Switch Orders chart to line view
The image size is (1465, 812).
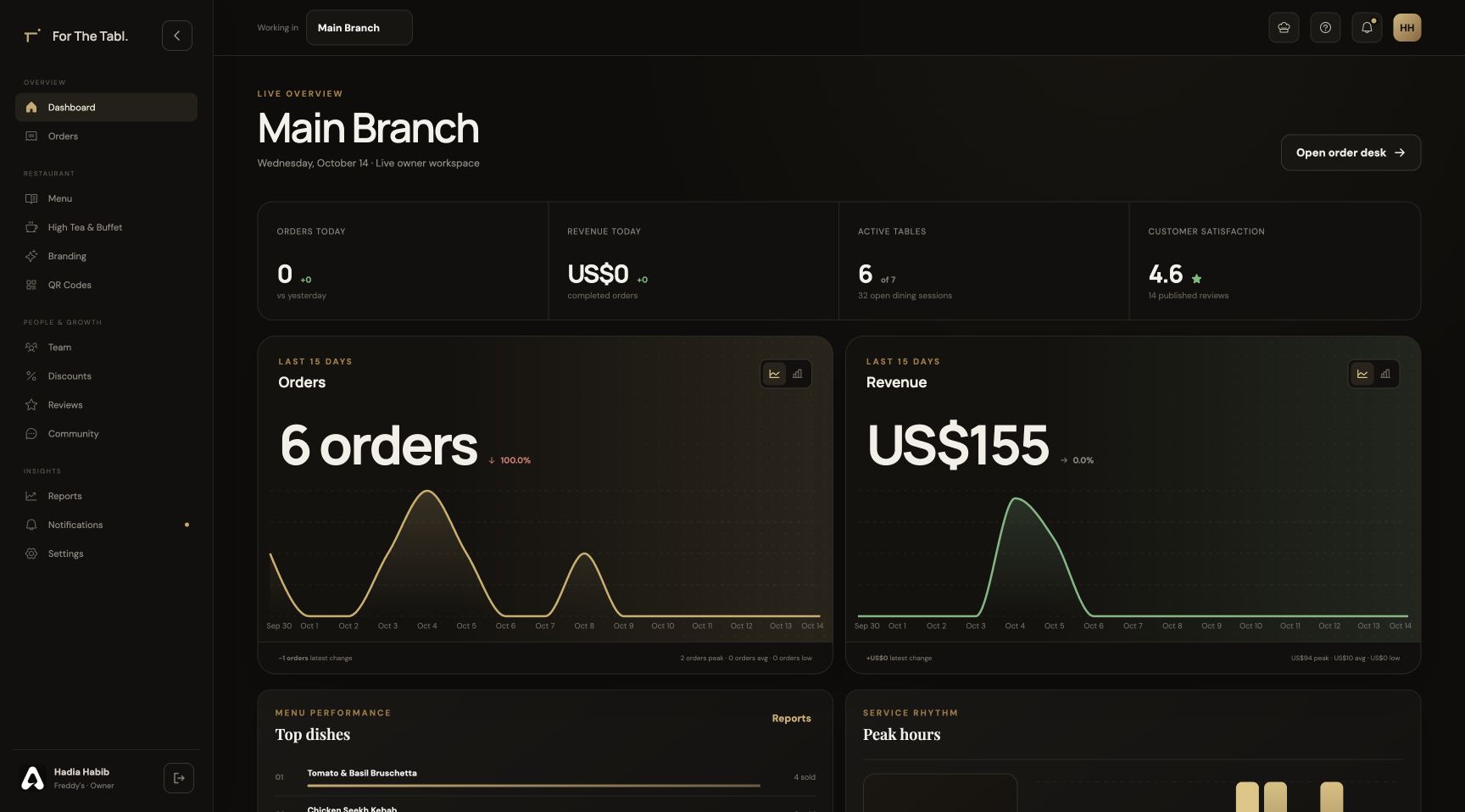[x=774, y=374]
